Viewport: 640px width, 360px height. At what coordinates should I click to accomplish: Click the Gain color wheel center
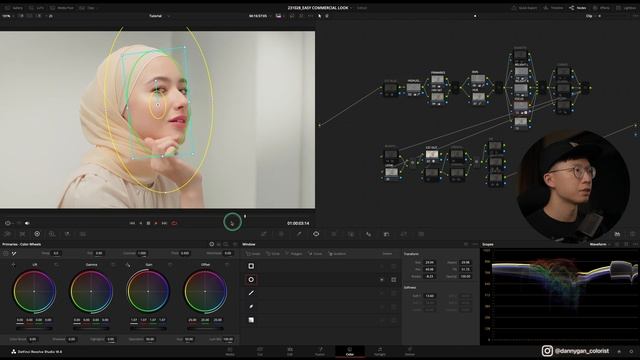click(x=148, y=291)
